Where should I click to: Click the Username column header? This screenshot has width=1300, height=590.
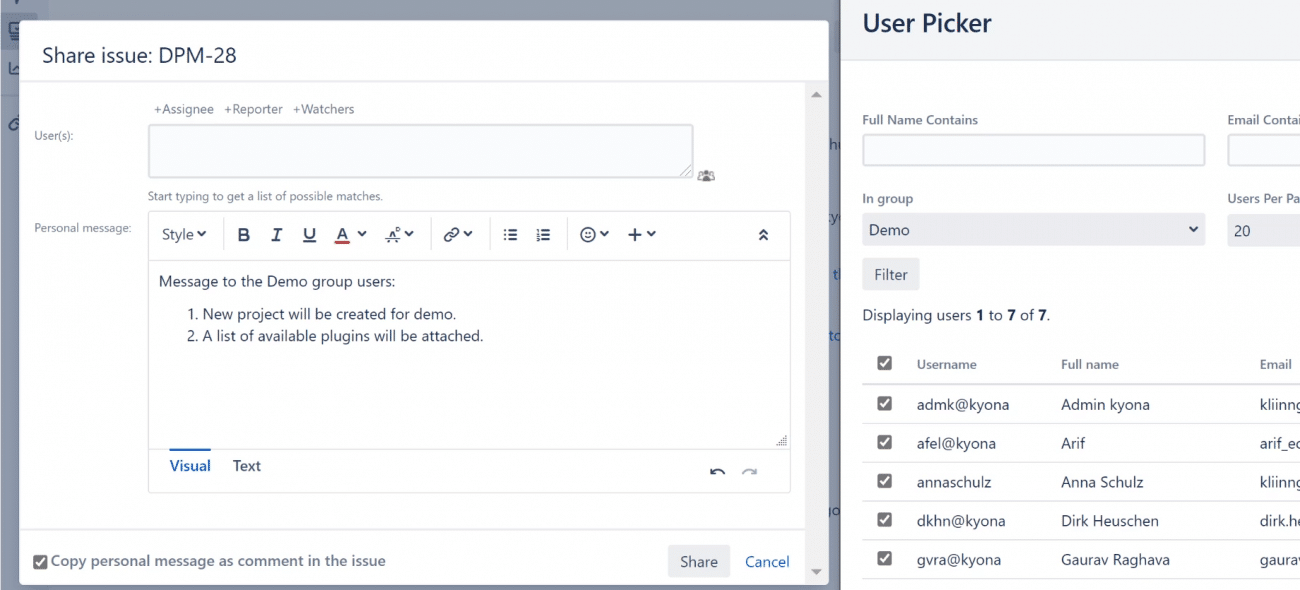947,365
